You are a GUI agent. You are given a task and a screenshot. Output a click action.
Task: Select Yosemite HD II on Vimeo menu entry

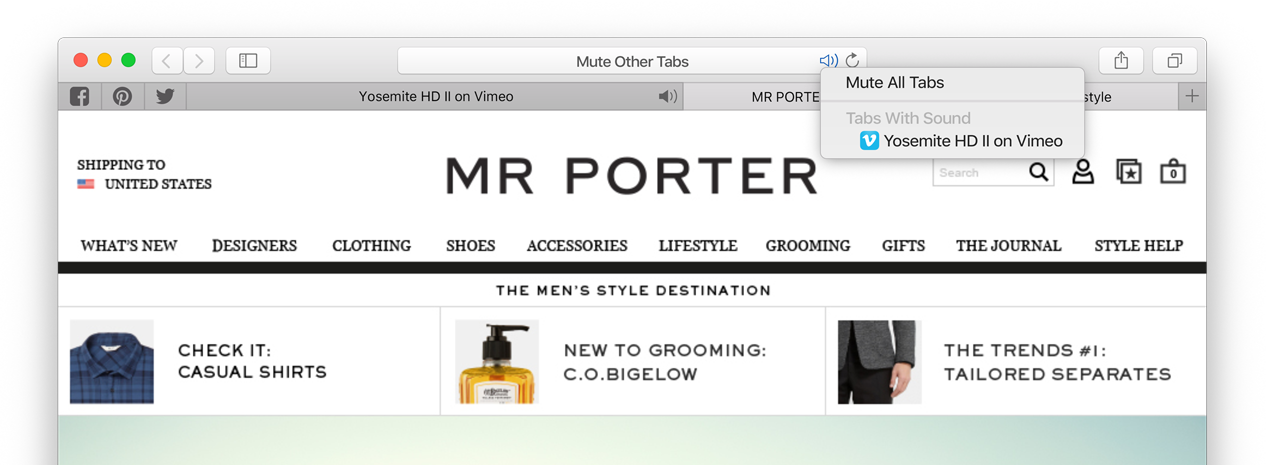click(952, 141)
